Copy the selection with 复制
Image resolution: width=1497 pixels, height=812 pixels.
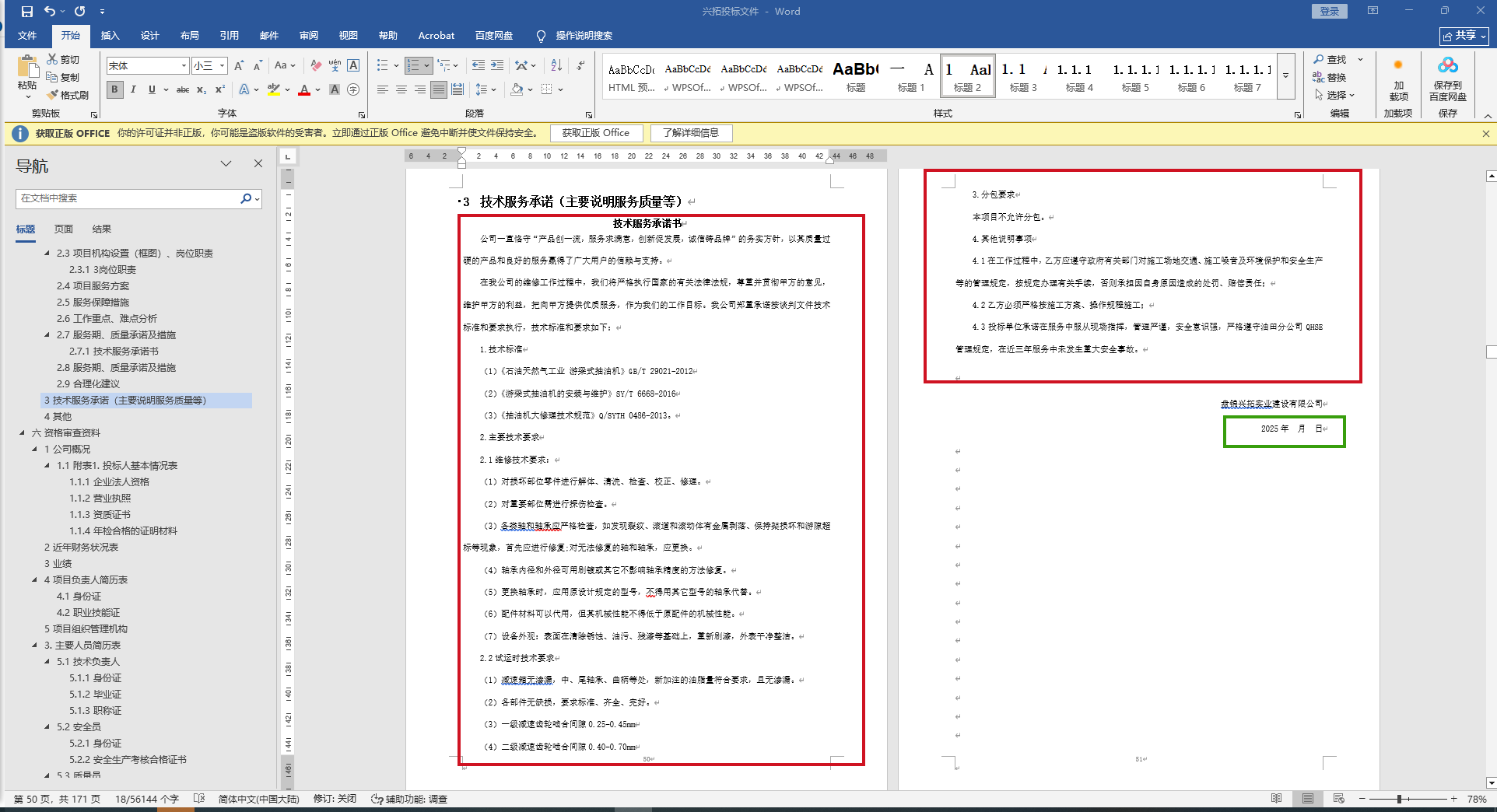click(x=62, y=77)
